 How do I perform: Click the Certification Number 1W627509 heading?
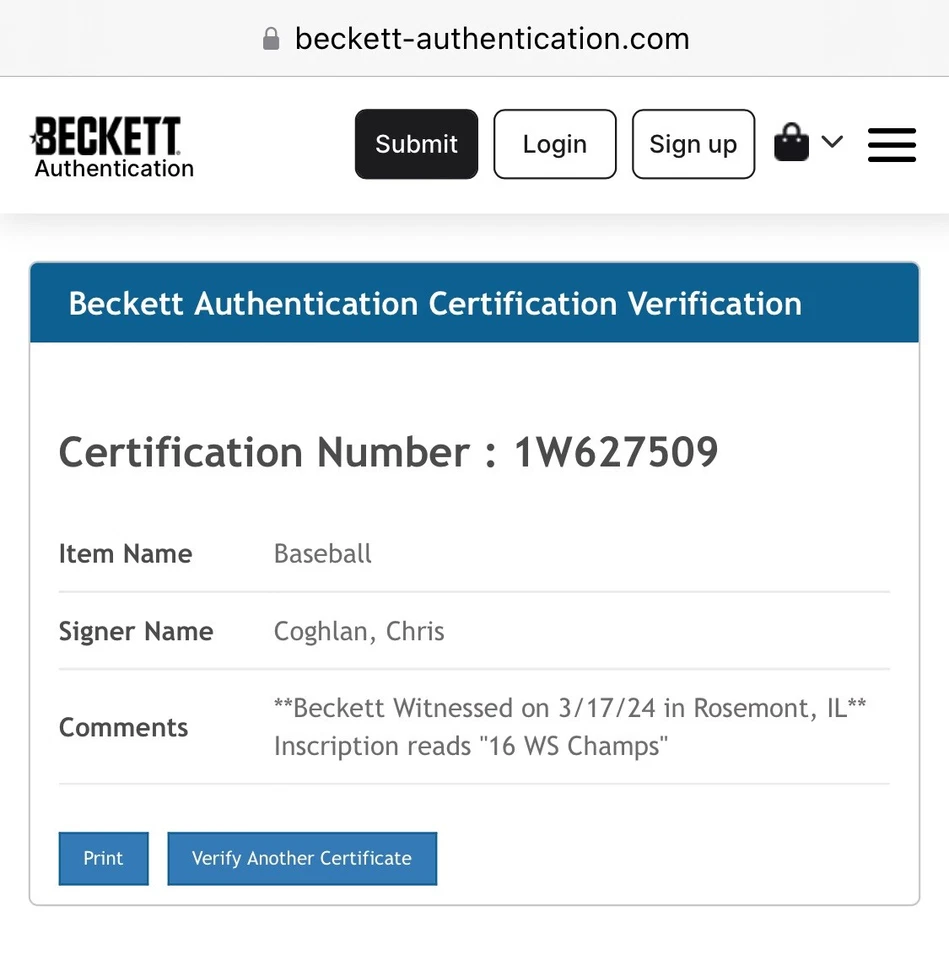click(388, 452)
